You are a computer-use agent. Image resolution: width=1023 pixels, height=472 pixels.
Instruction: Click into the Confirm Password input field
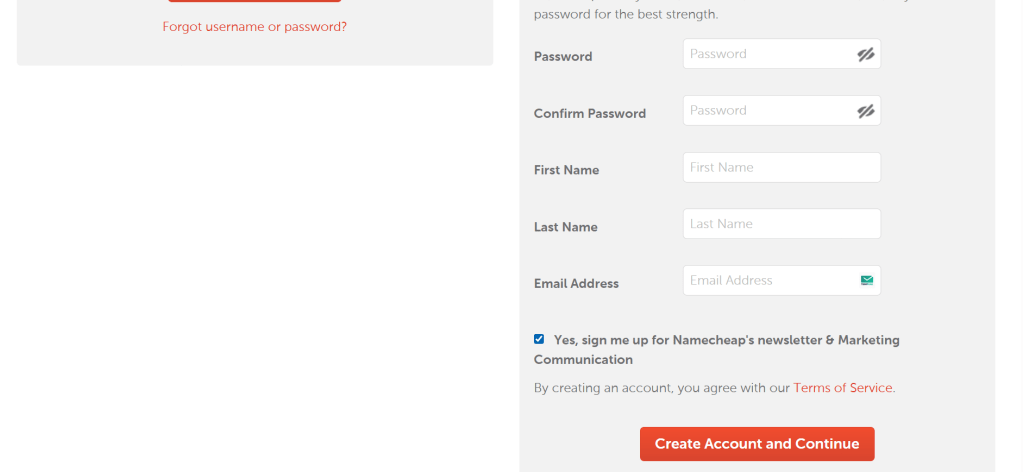[765, 111]
